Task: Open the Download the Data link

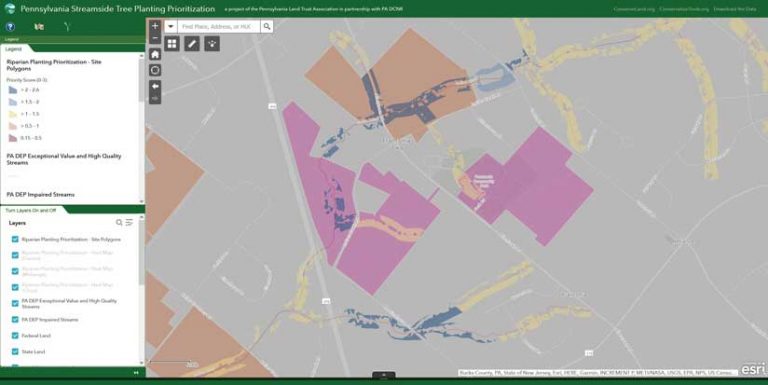Action: point(734,9)
